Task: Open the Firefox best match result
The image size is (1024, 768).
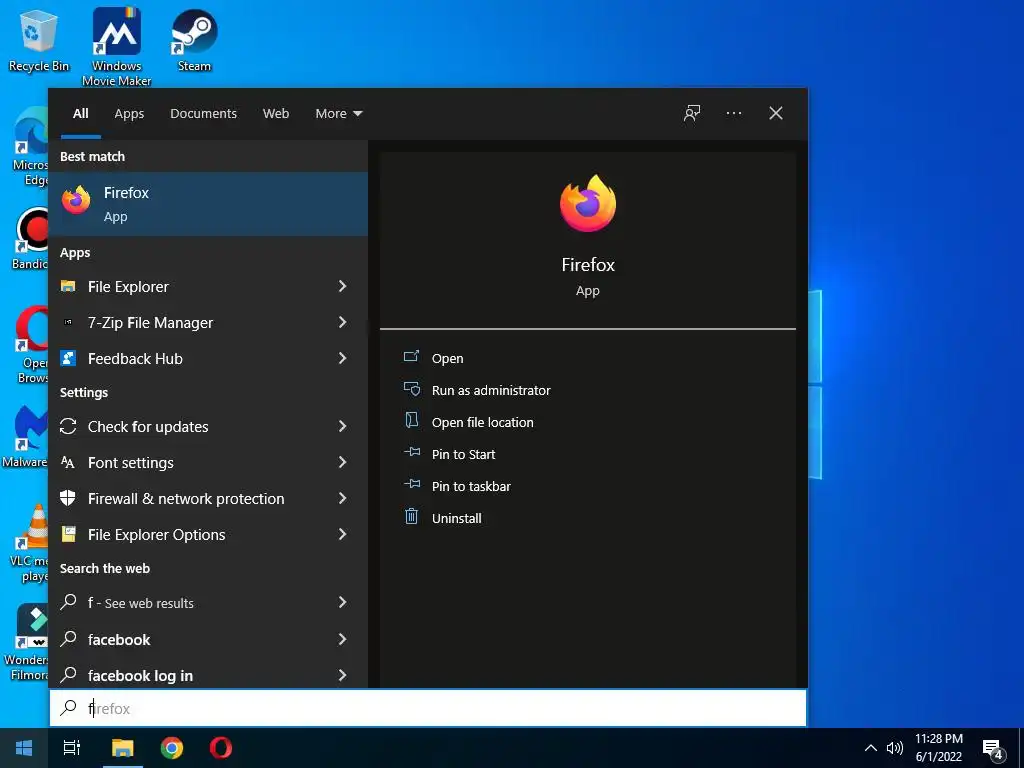Action: [x=208, y=204]
